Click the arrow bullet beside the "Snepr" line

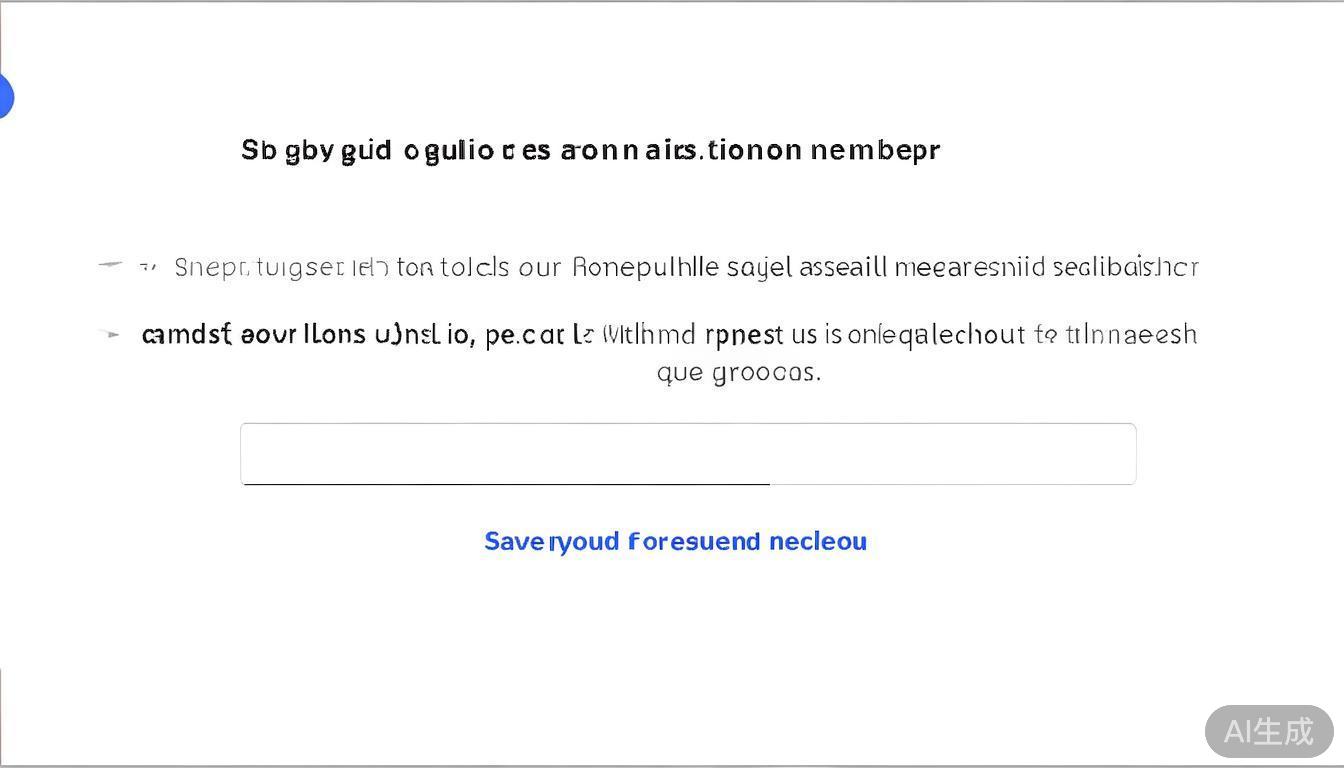110,265
